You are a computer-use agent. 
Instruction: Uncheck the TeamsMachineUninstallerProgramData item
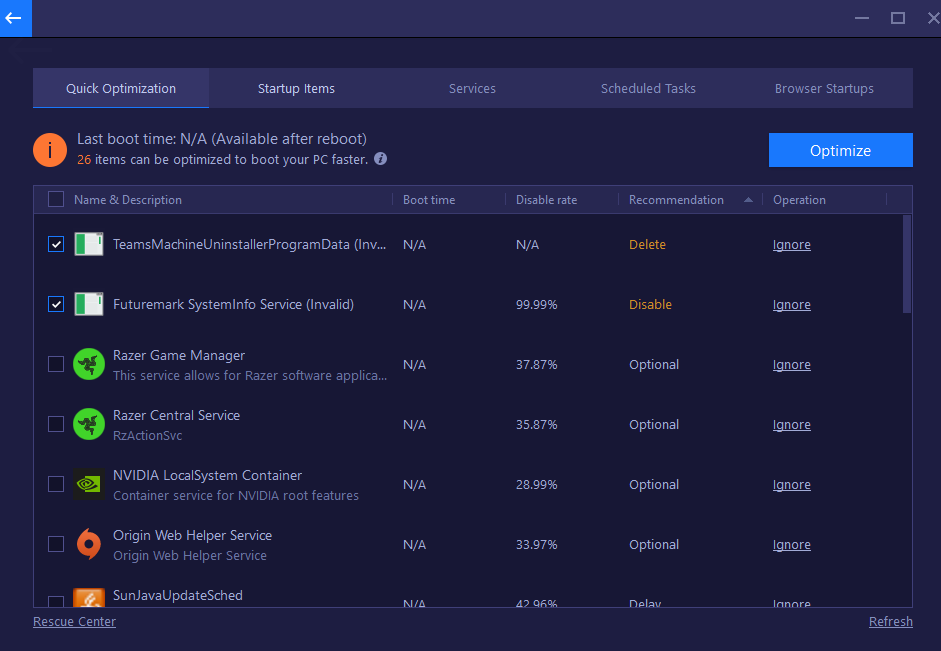point(56,244)
